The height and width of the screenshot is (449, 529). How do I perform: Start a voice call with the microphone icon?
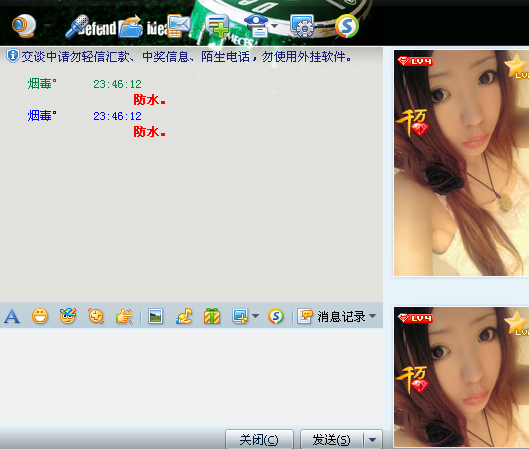click(77, 26)
